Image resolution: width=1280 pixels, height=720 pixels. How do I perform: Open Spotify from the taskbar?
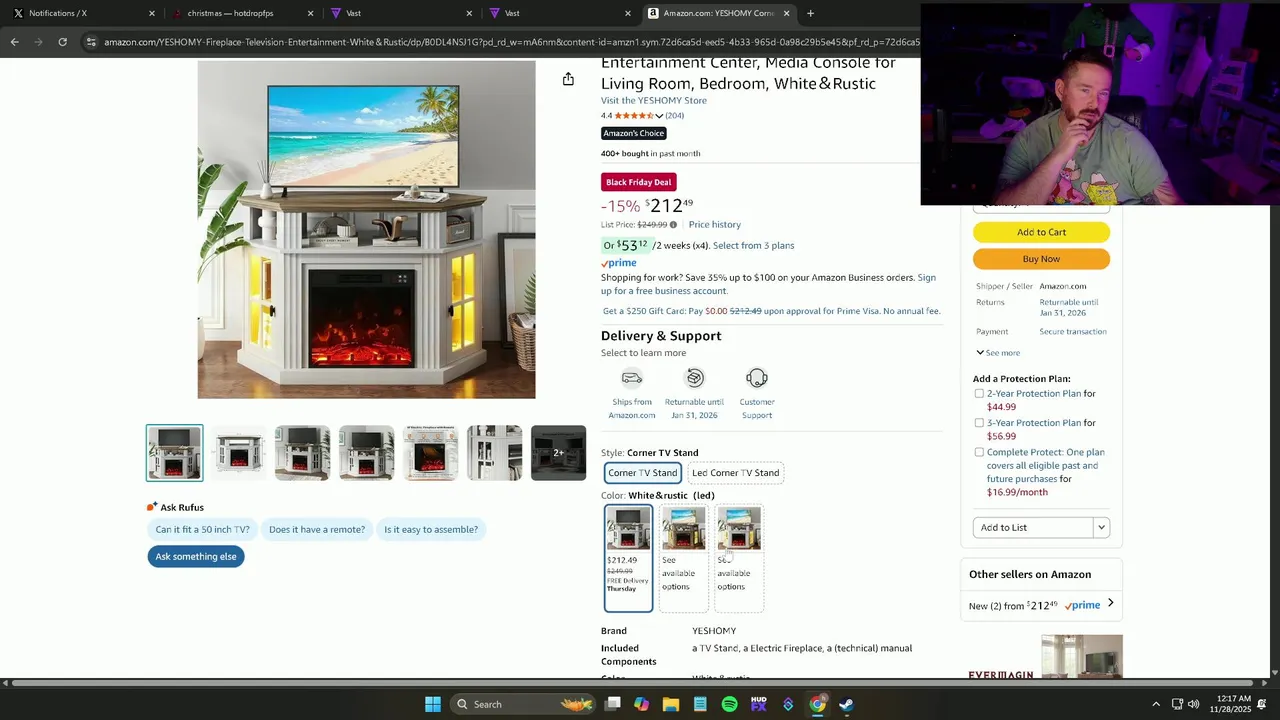[x=730, y=704]
